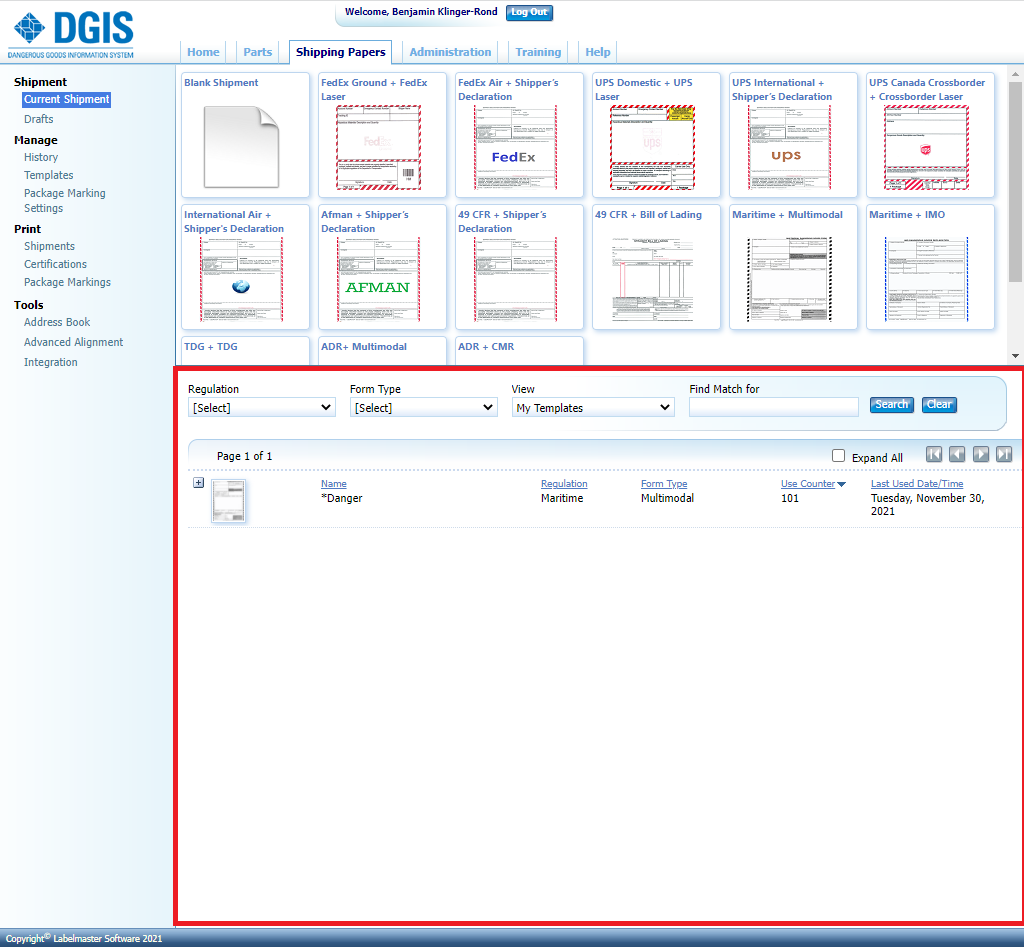
Task: Jump to last page with pagination arrow
Action: 1004,453
